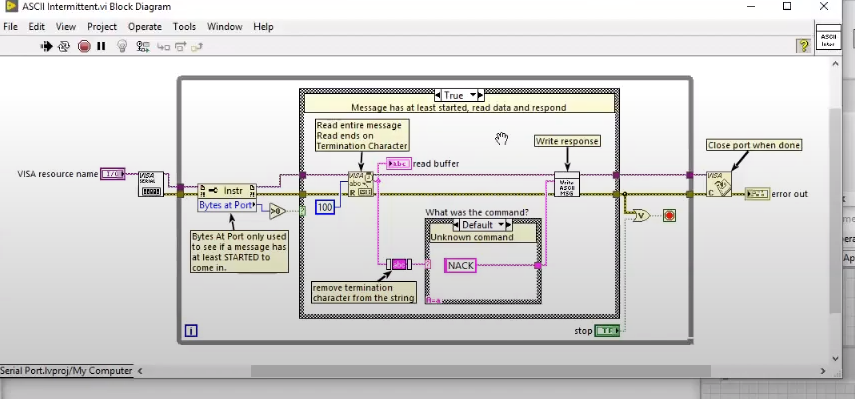
Task: Open the Project menu
Action: click(x=102, y=26)
